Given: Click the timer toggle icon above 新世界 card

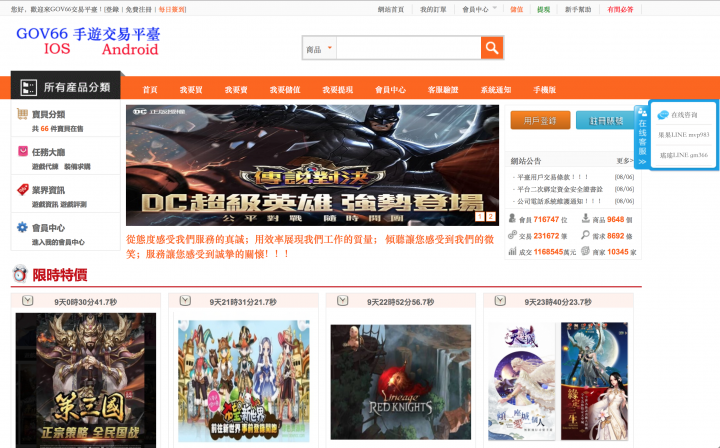Looking at the screenshot, I should [x=185, y=301].
